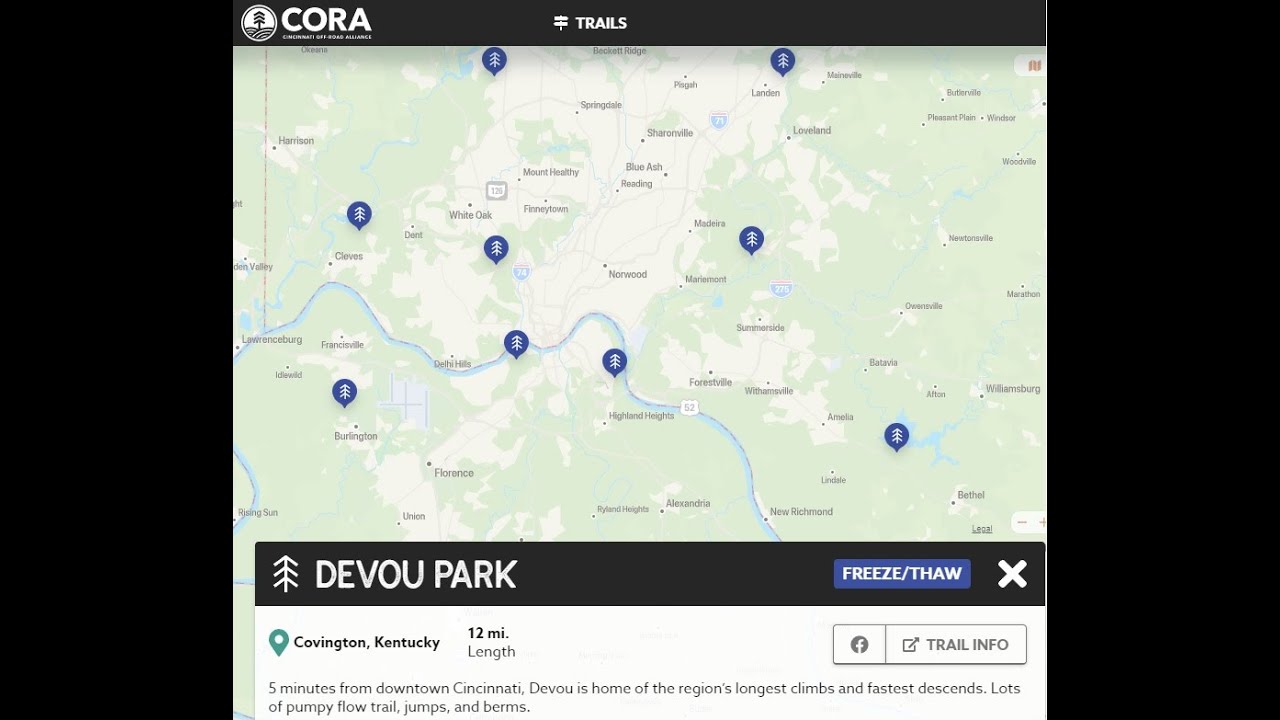
Task: Click the tree icon beside Devou Park
Action: tap(286, 574)
